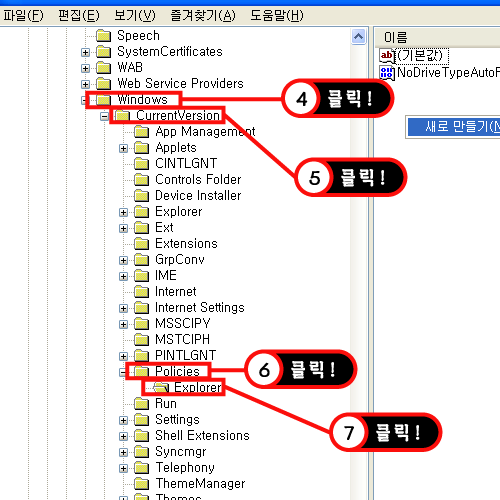Select the Device Installer folder icon
Viewport: 500px width, 500px height.
142,195
